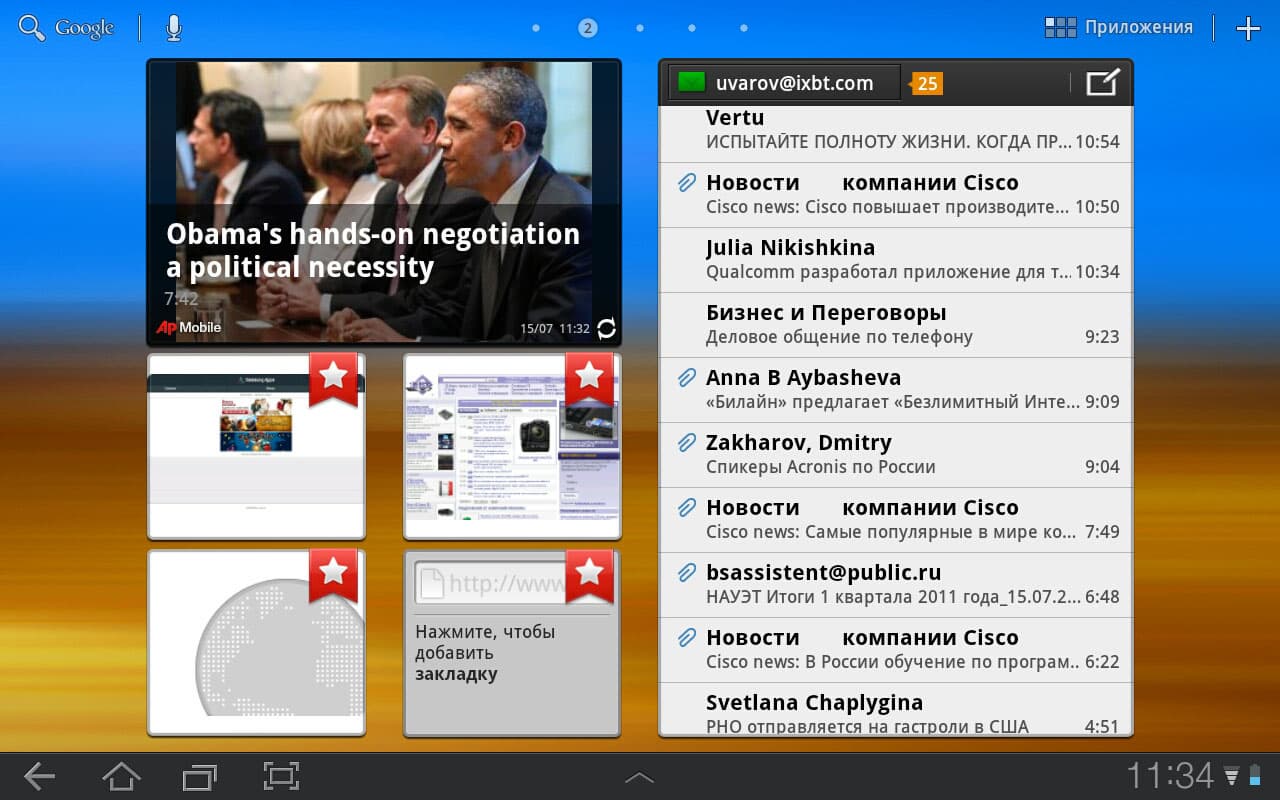Open the Бизнес и Переговоры email
The width and height of the screenshot is (1280, 800).
coord(895,325)
